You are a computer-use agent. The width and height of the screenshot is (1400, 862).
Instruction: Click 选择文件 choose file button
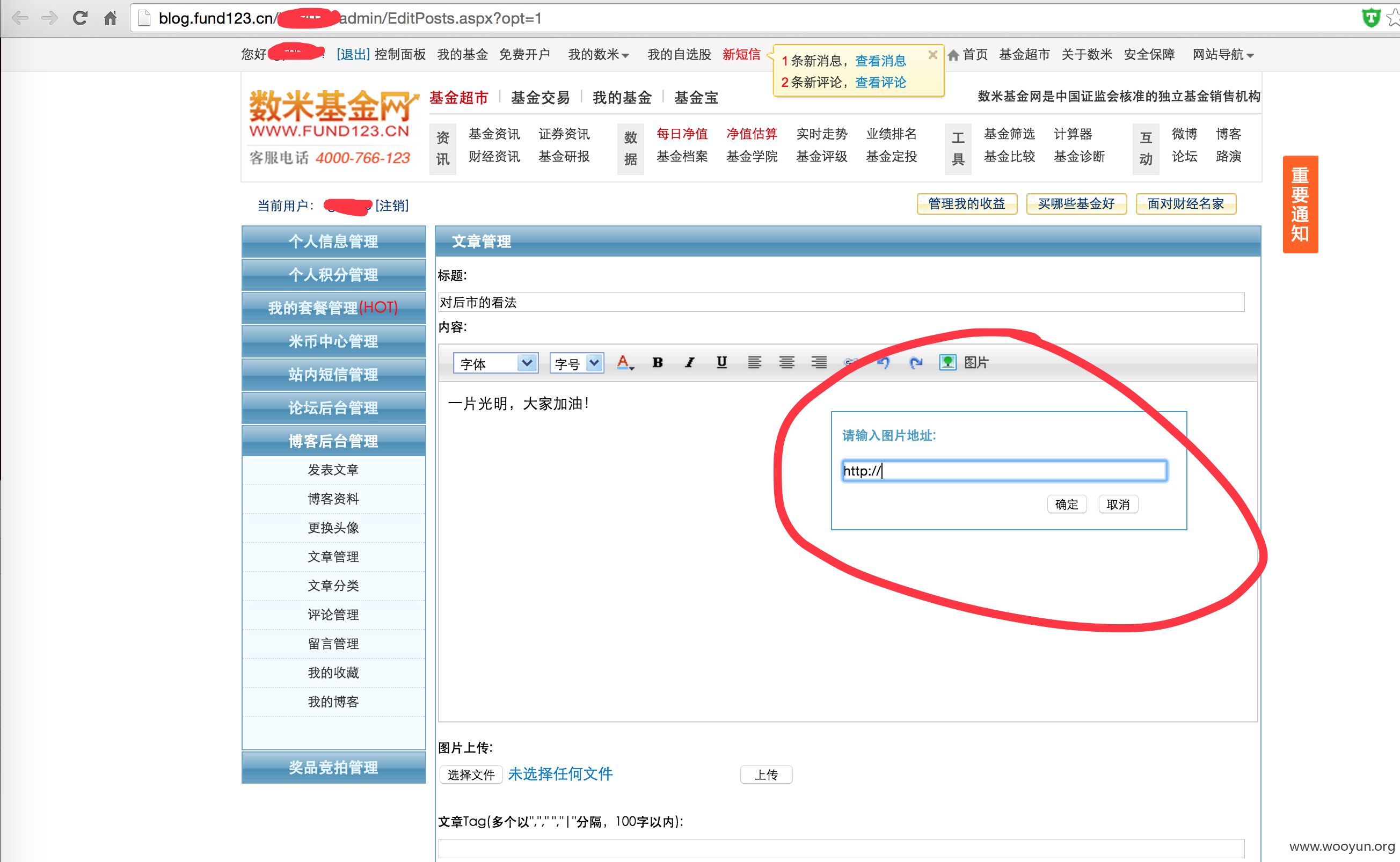click(471, 775)
